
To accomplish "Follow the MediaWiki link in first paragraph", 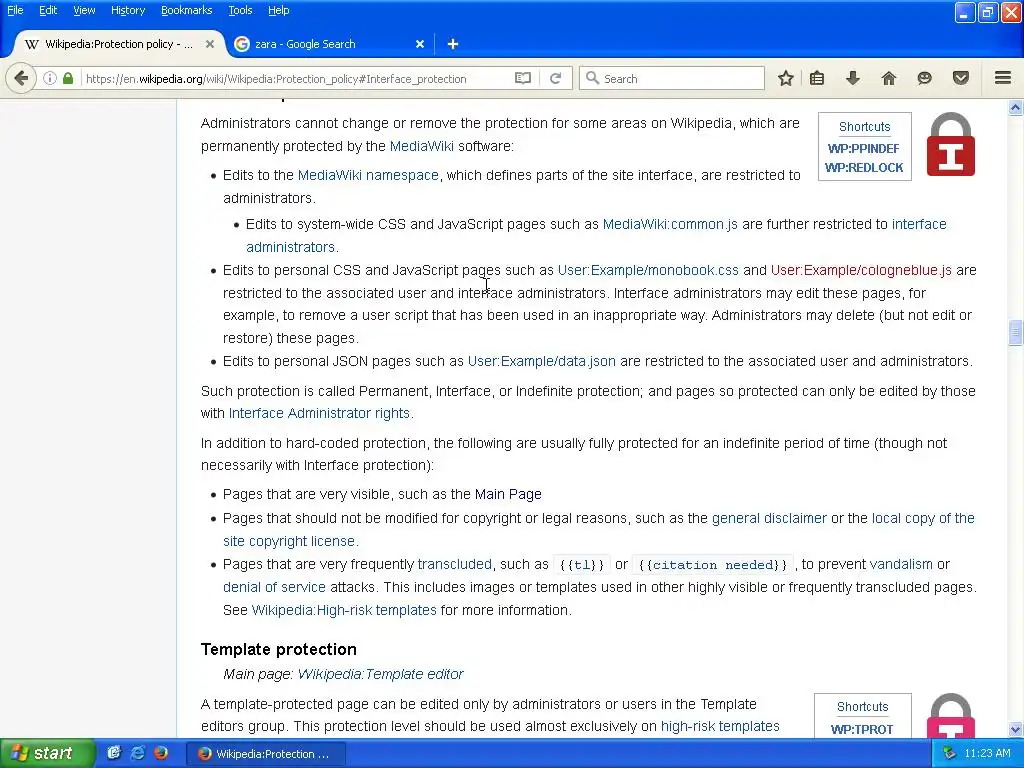I will pos(421,146).
